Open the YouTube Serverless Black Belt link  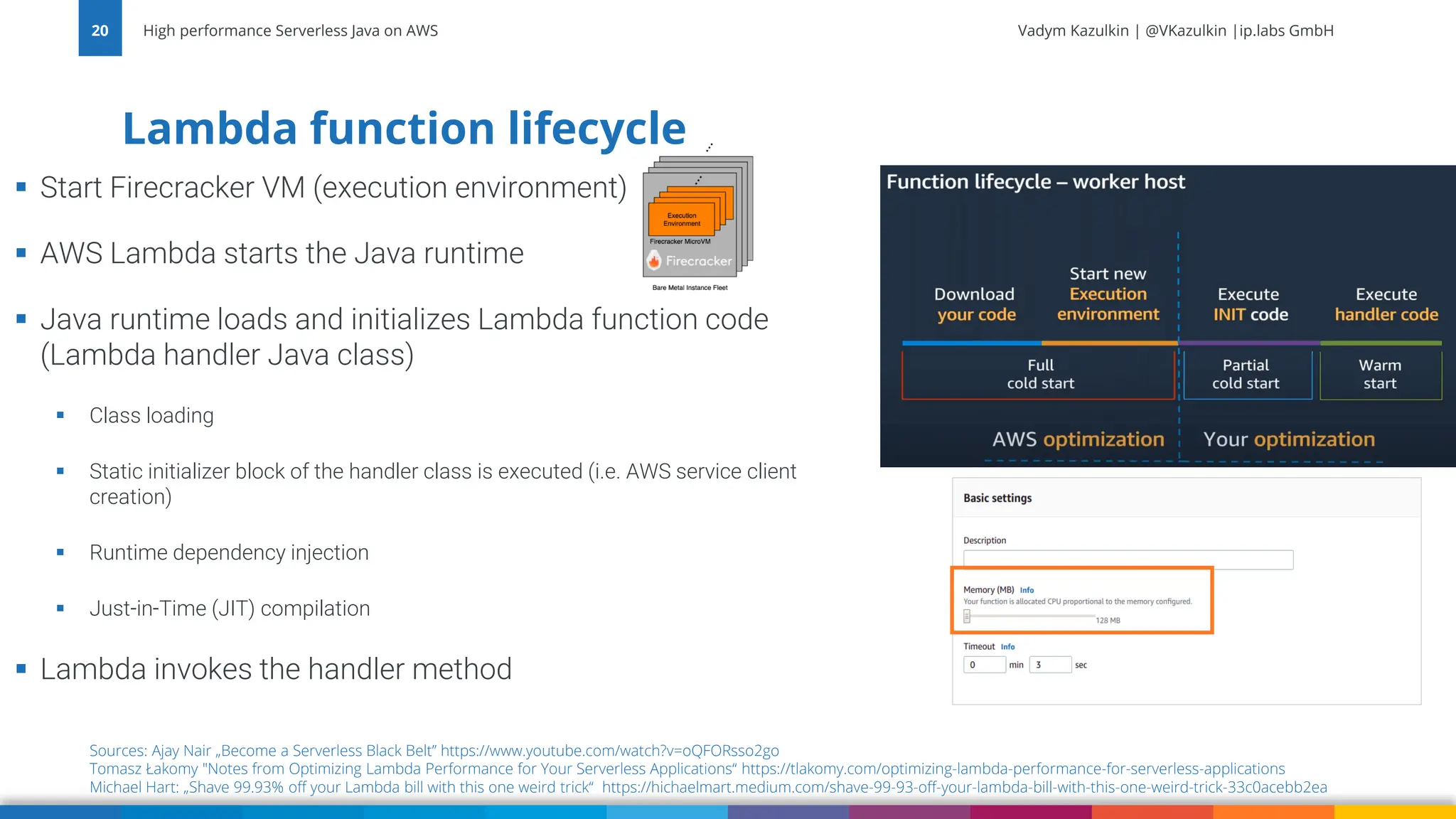(x=609, y=751)
